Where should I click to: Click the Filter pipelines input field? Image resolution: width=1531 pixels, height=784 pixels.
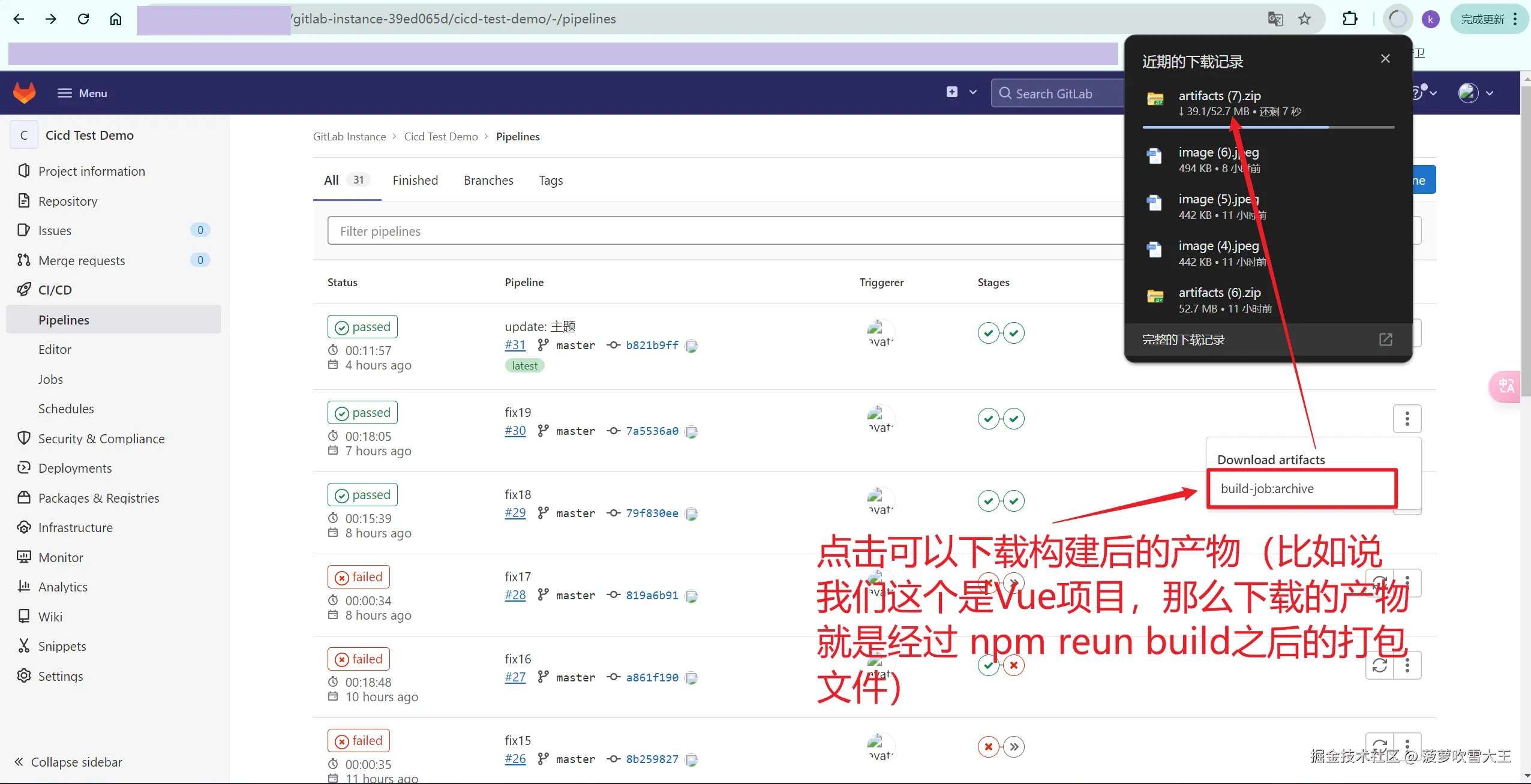540,230
